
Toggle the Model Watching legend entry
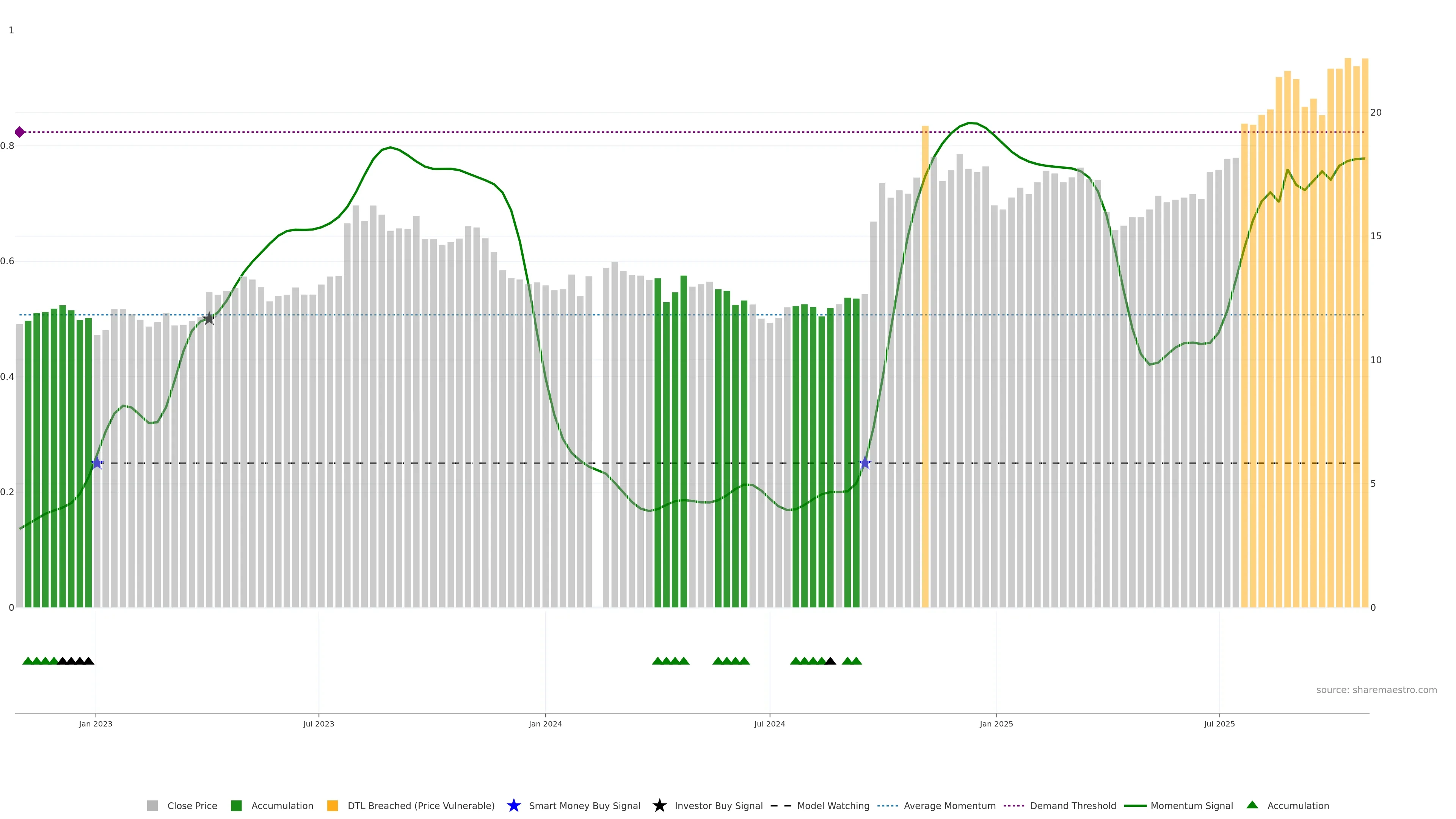tap(833, 805)
